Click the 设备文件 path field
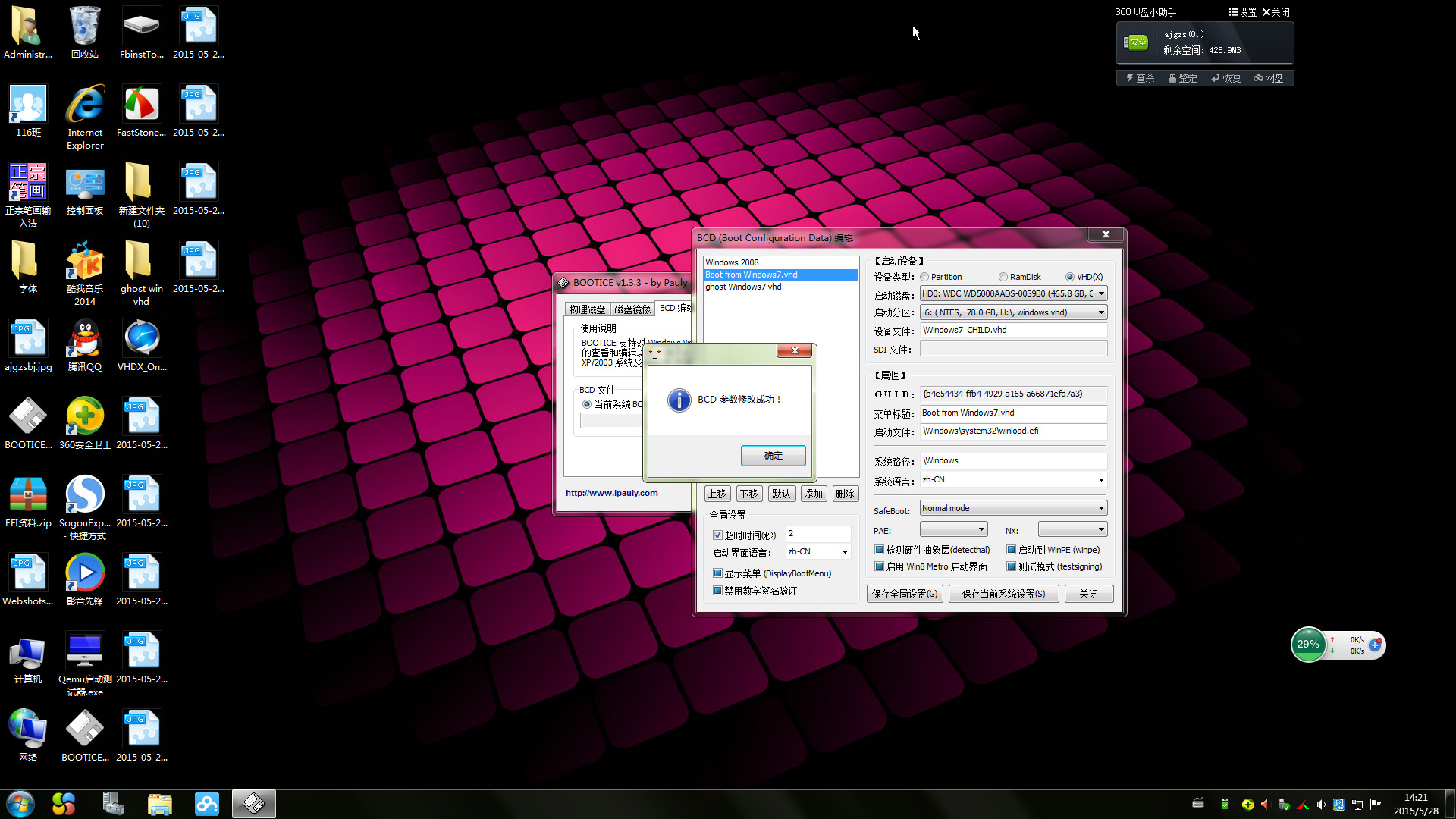The width and height of the screenshot is (1456, 819). 1013,331
